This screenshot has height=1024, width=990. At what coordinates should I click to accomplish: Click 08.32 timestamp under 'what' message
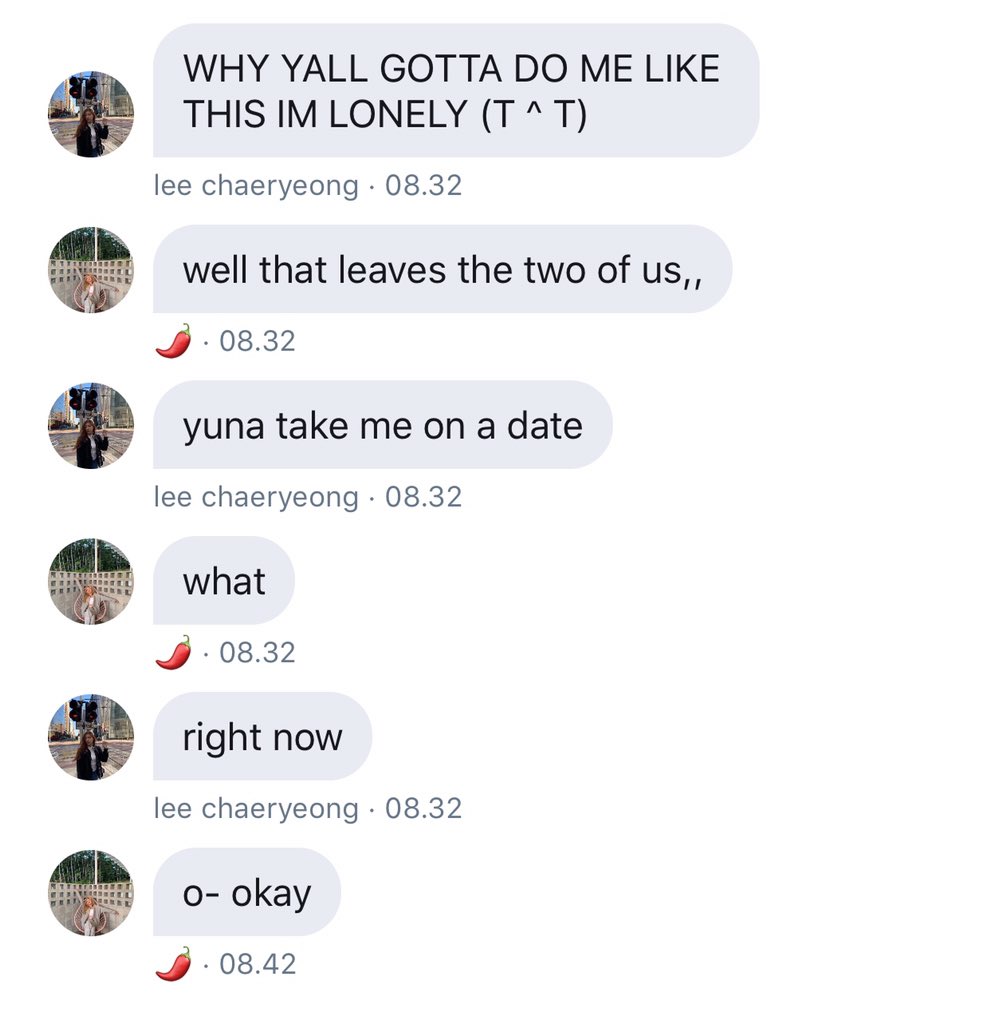(x=257, y=652)
